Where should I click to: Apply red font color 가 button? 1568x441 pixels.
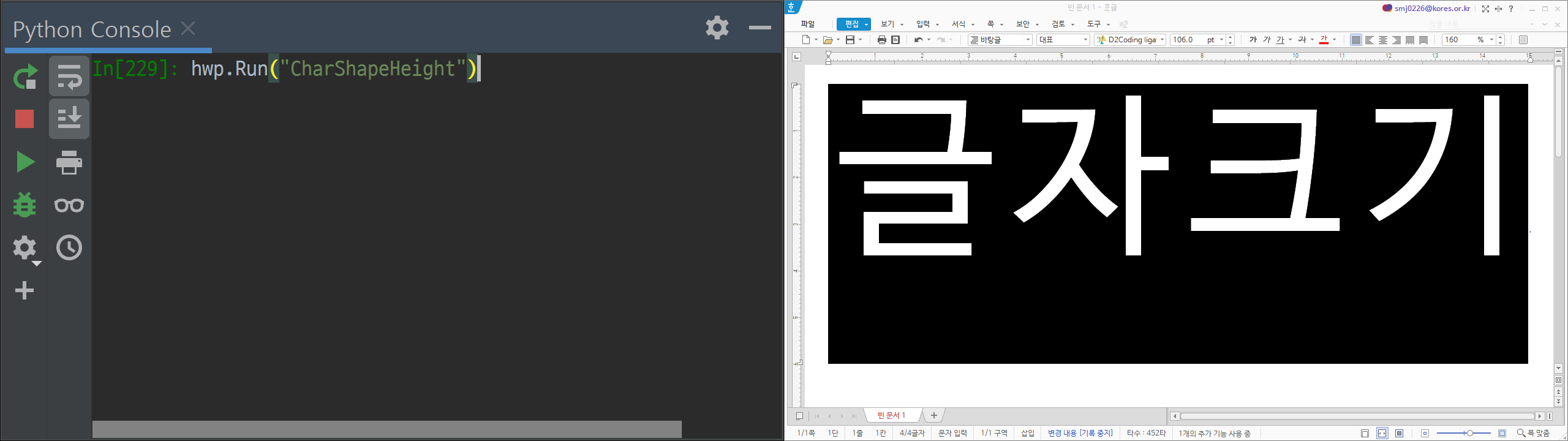click(1324, 40)
